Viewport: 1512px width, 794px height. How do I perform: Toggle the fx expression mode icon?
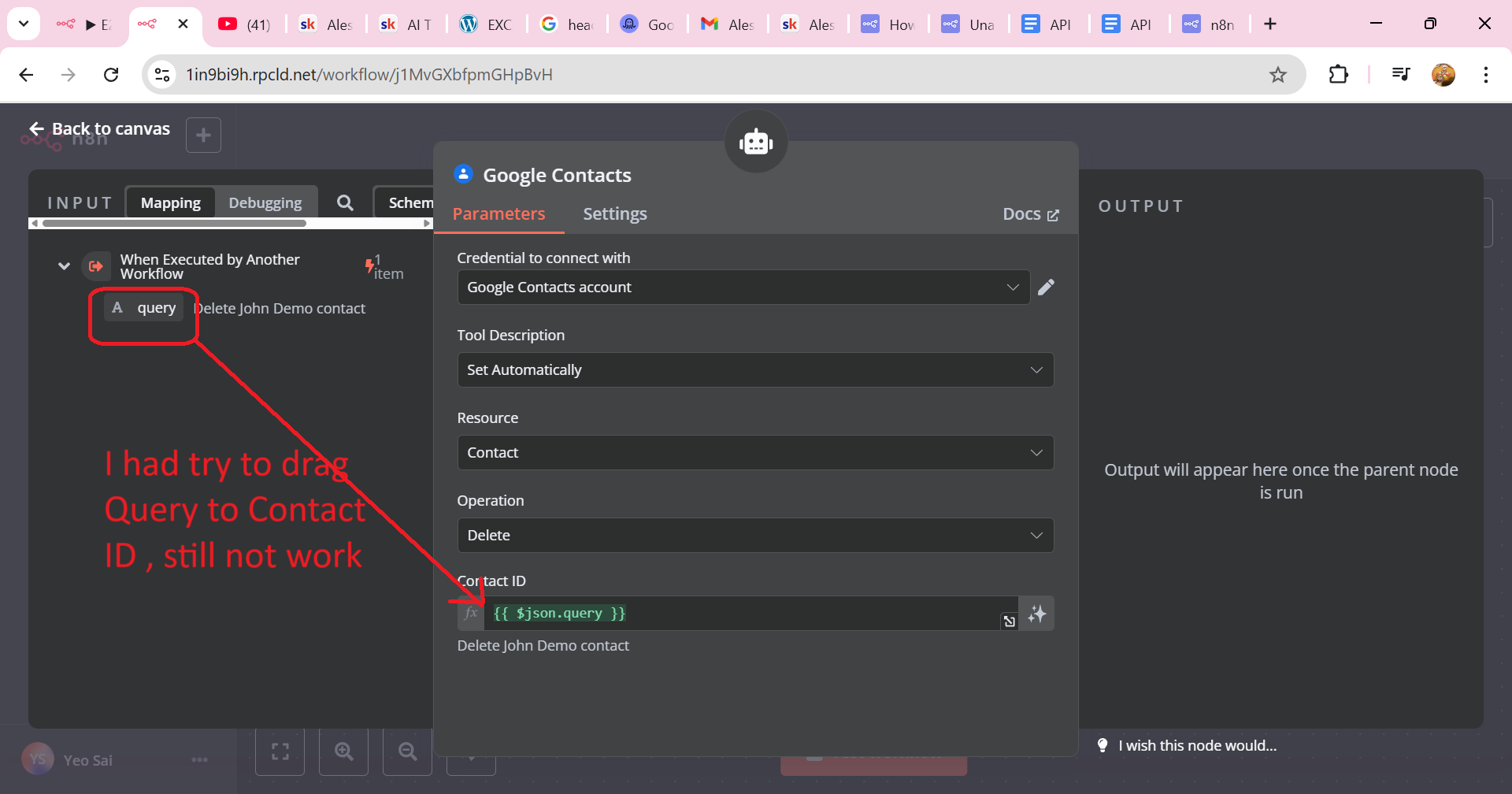(471, 614)
